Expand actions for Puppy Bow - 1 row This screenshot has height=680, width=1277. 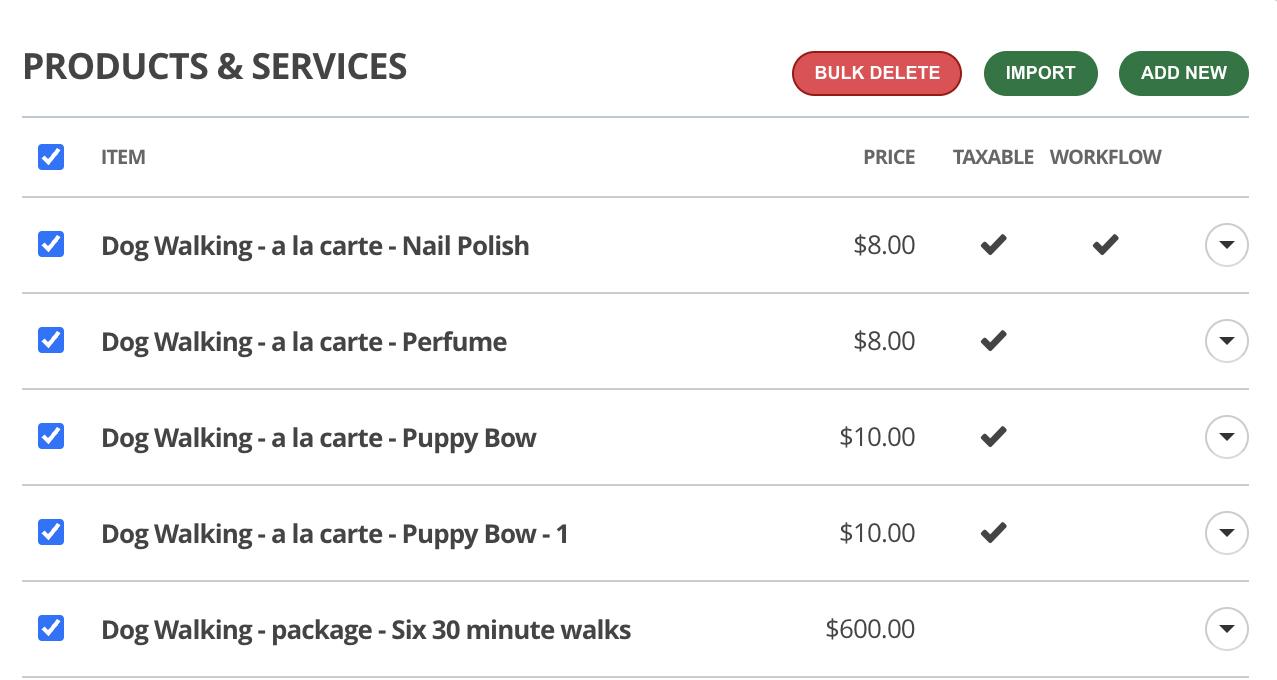pyautogui.click(x=1226, y=533)
